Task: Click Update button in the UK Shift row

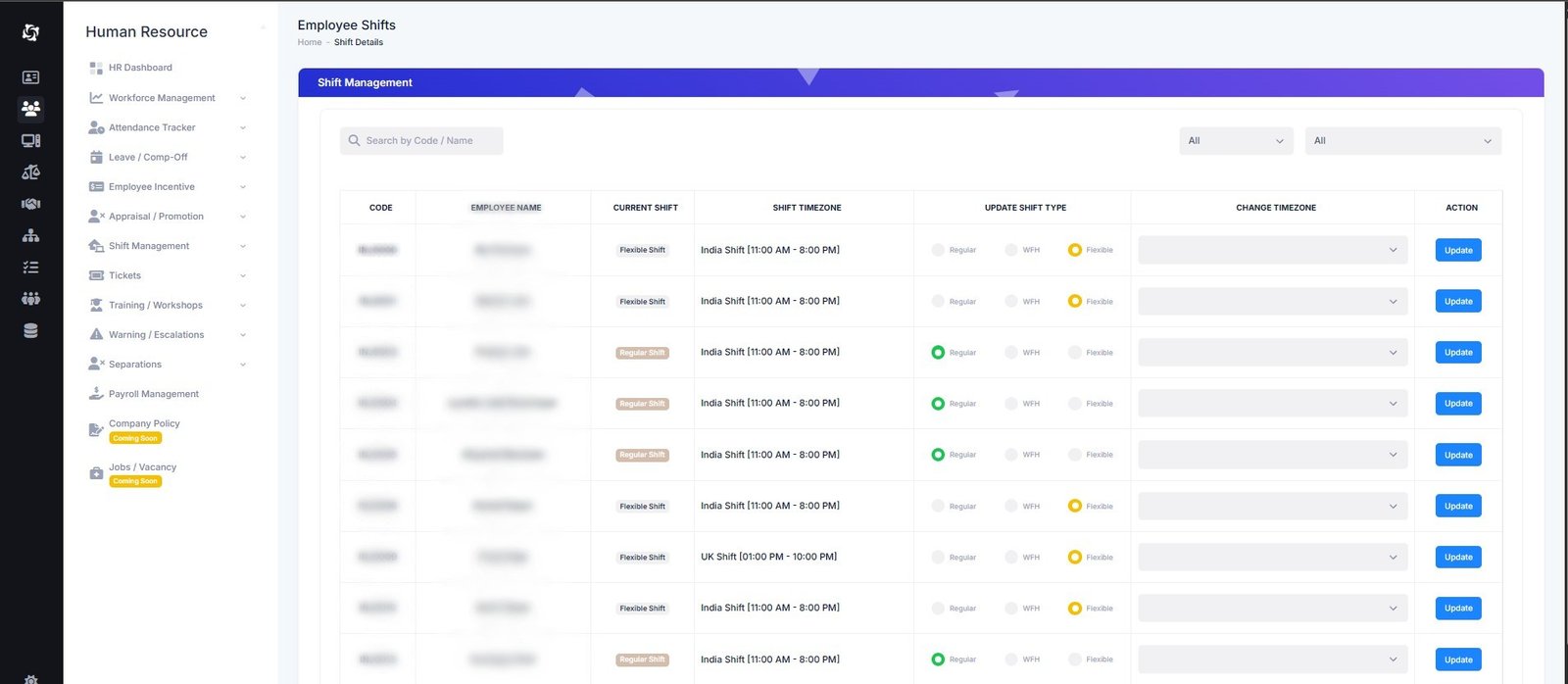Action: (1457, 557)
